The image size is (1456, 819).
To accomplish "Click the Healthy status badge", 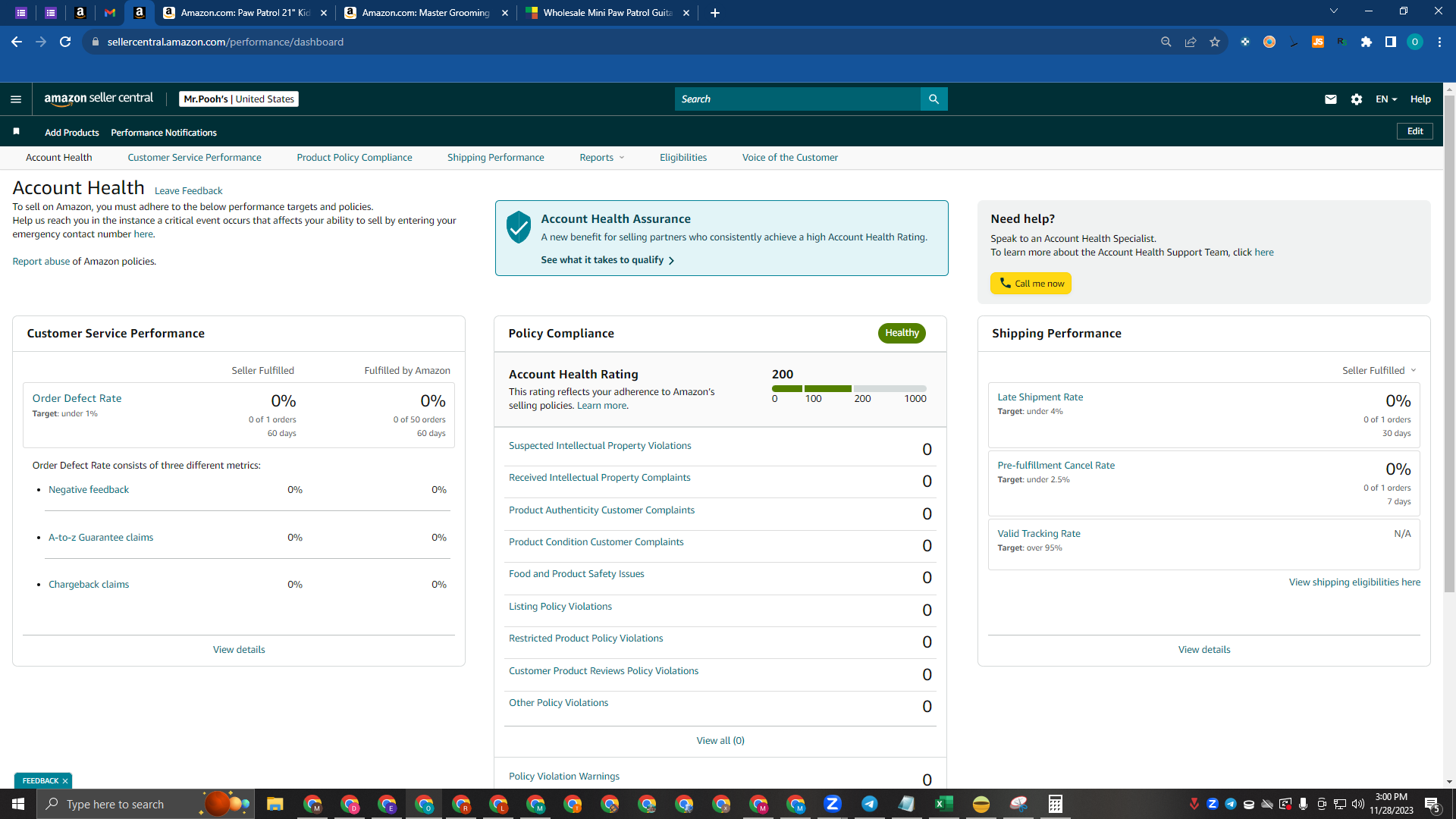I will 902,333.
